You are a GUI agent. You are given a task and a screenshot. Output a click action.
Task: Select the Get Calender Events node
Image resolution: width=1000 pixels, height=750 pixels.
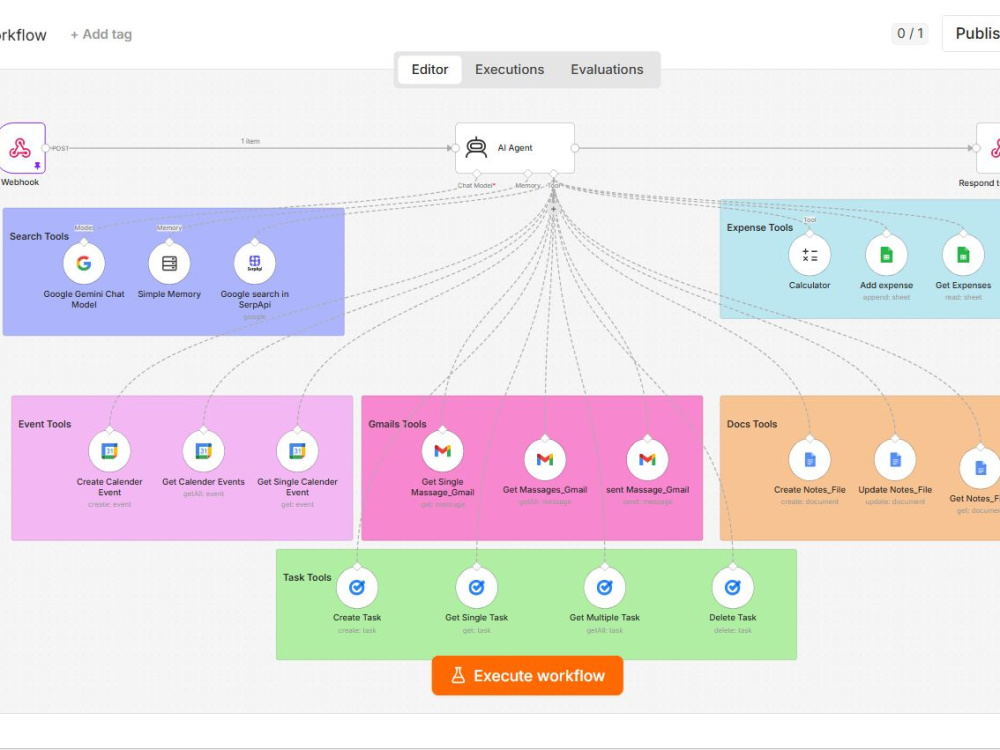[x=203, y=451]
